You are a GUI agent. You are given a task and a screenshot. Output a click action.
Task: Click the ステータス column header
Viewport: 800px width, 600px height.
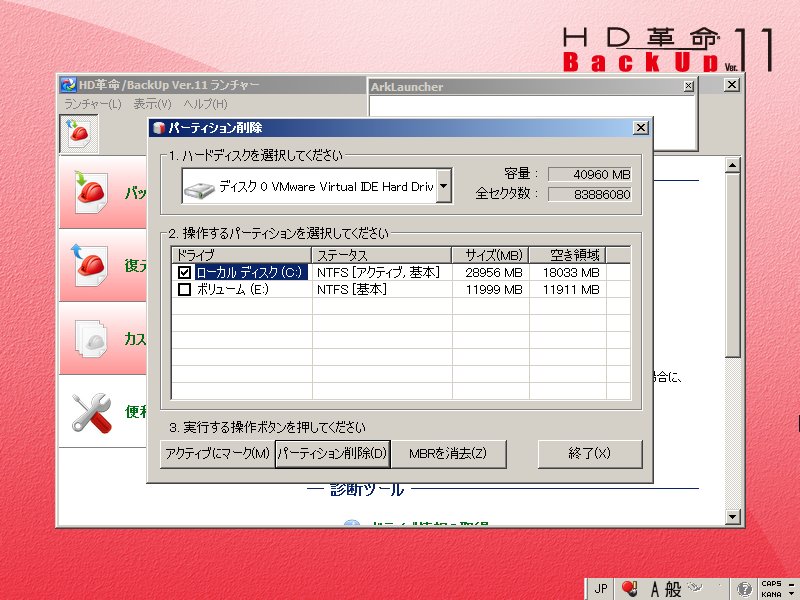pos(382,255)
